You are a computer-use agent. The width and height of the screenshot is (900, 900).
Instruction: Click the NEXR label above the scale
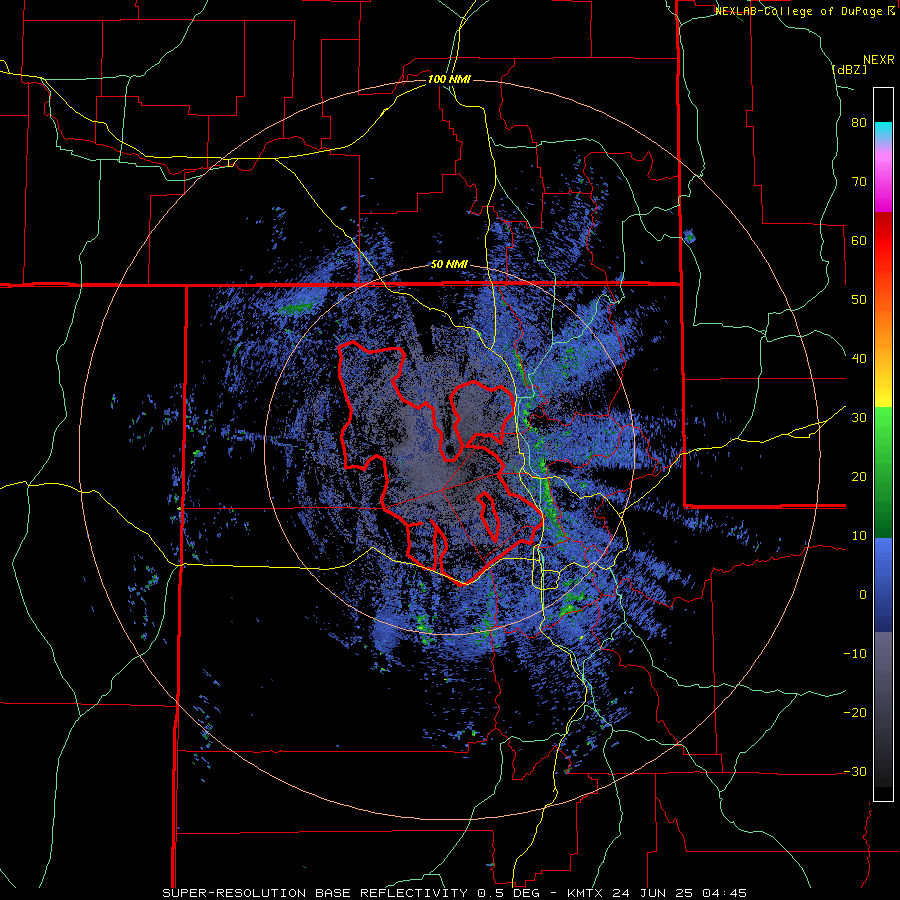click(878, 60)
